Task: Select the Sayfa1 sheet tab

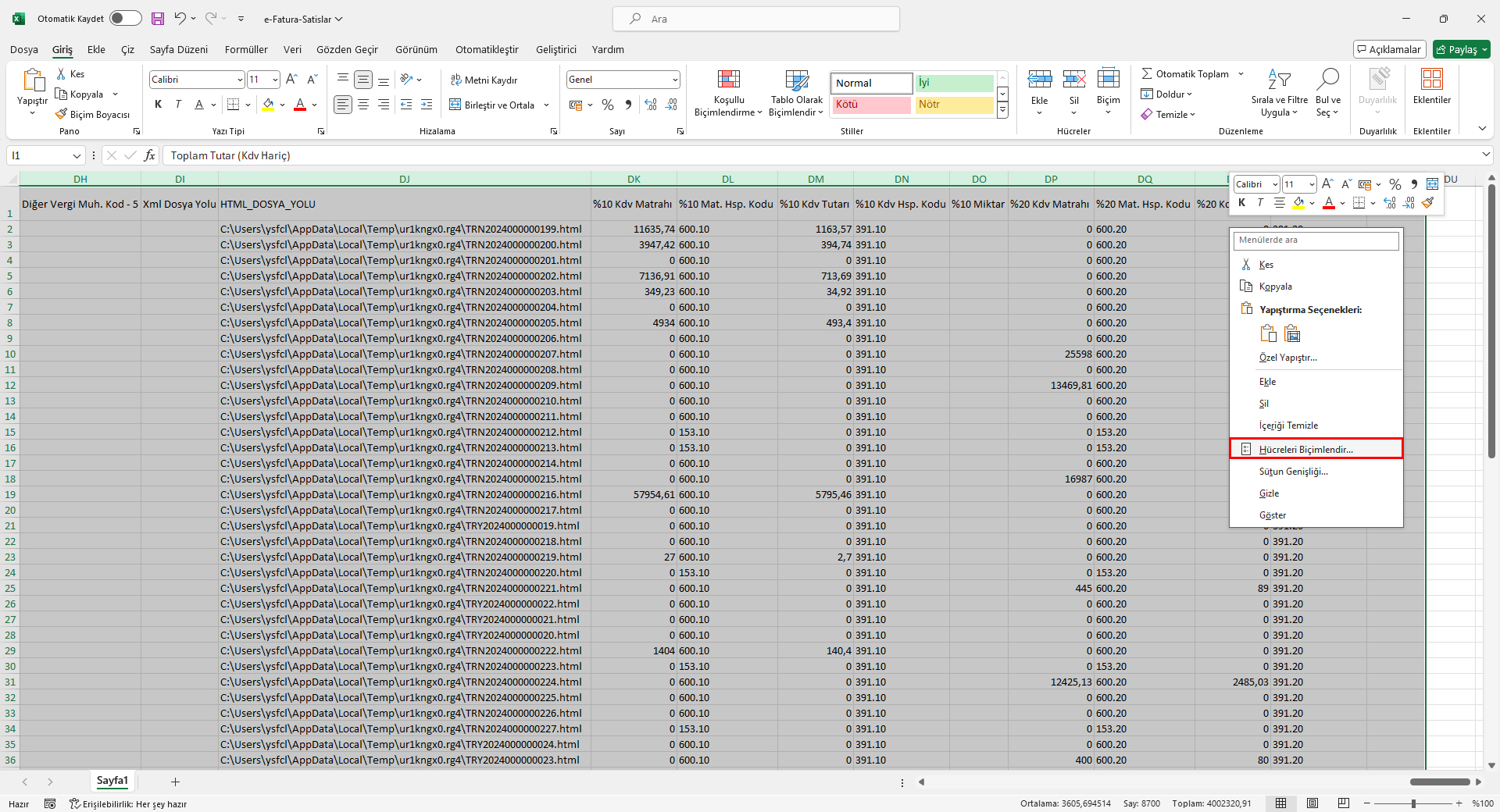Action: 112,781
